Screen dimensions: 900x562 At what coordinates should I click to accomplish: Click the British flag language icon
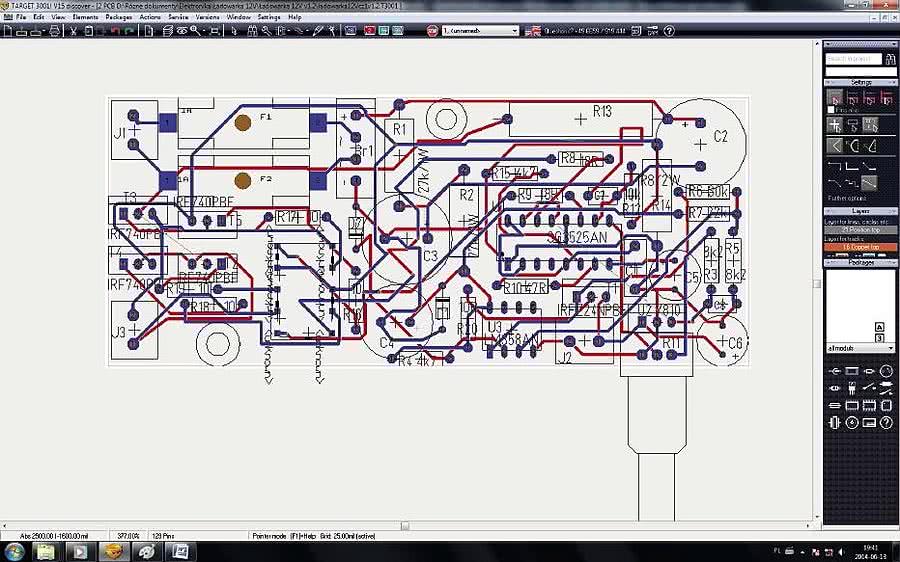[535, 31]
